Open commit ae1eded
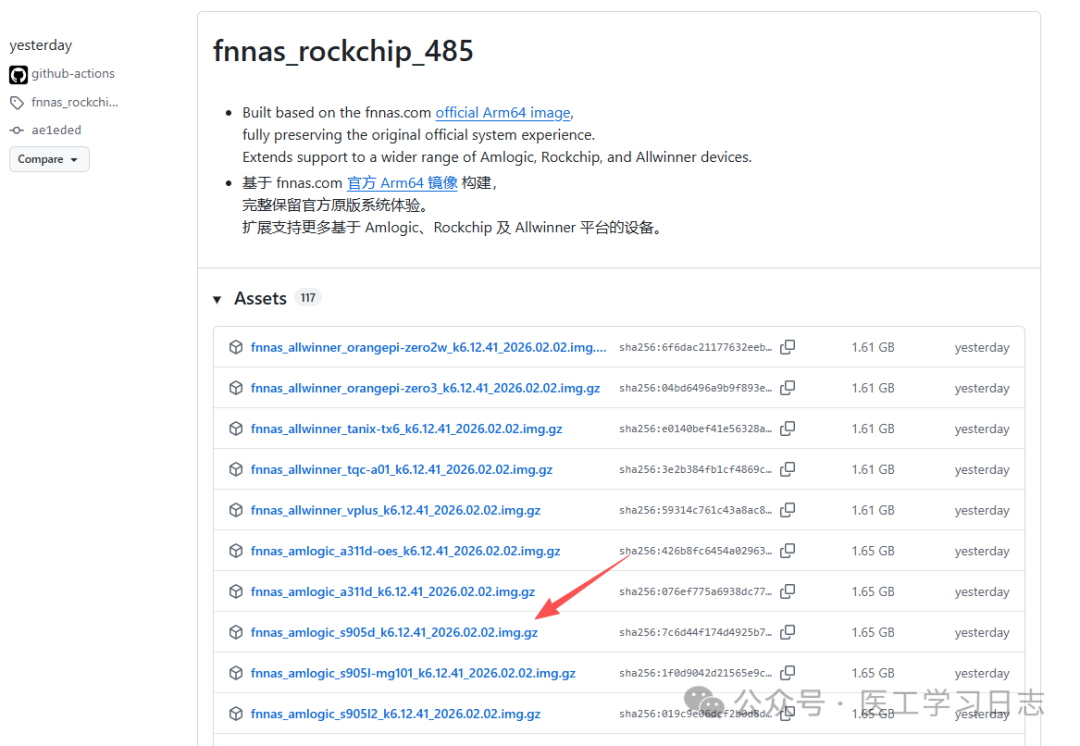The width and height of the screenshot is (1080, 746). point(56,130)
